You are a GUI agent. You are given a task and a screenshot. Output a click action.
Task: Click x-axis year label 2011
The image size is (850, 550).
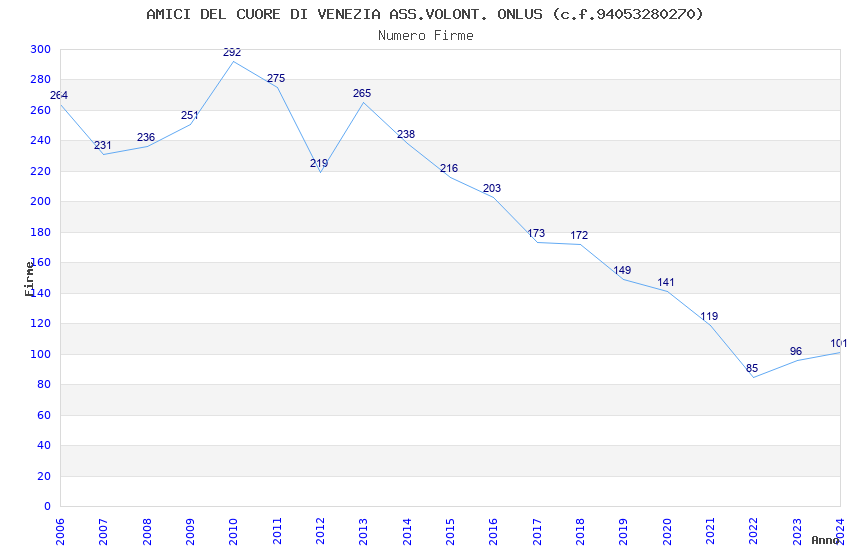pyautogui.click(x=276, y=532)
